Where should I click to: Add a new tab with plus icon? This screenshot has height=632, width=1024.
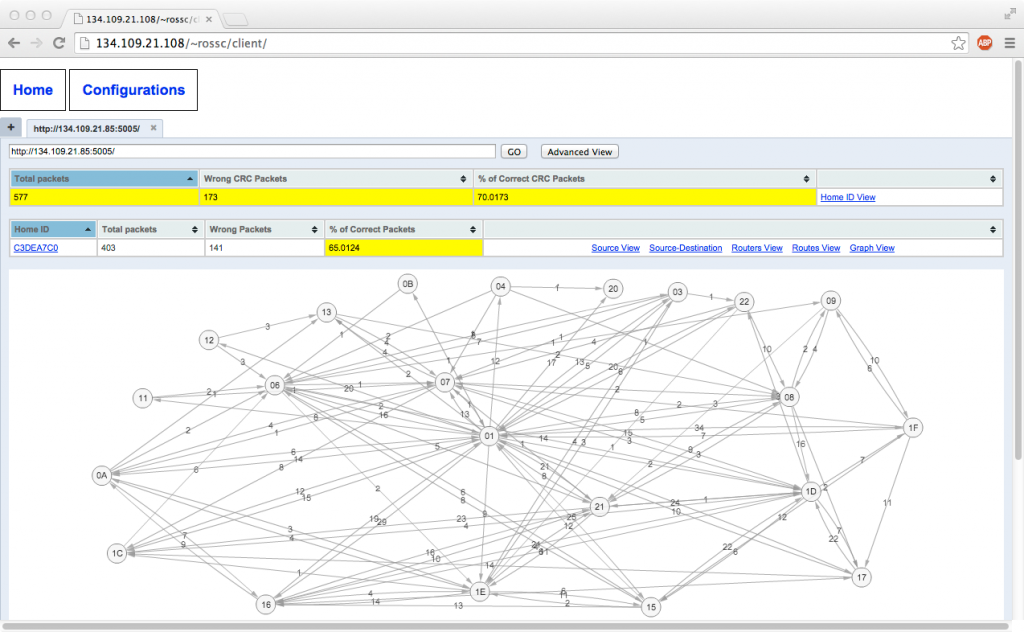point(10,128)
